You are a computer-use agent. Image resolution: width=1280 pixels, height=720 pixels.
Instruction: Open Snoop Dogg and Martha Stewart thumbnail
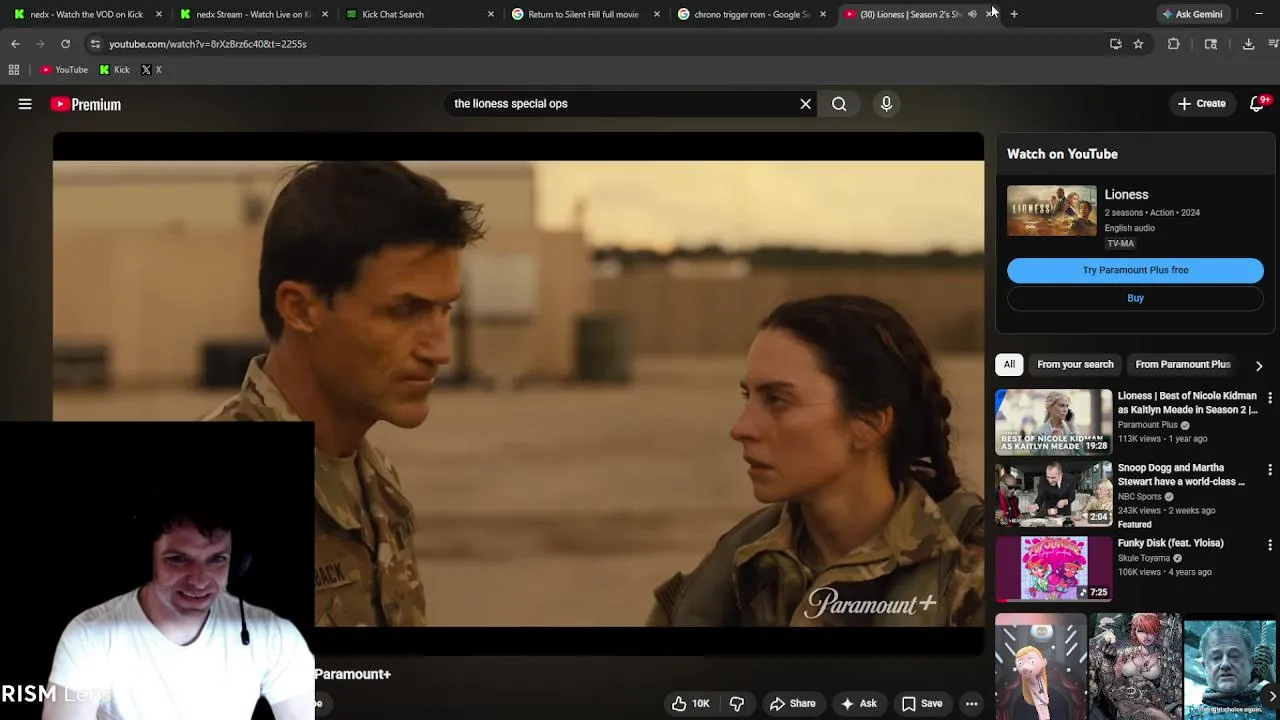[x=1053, y=494]
